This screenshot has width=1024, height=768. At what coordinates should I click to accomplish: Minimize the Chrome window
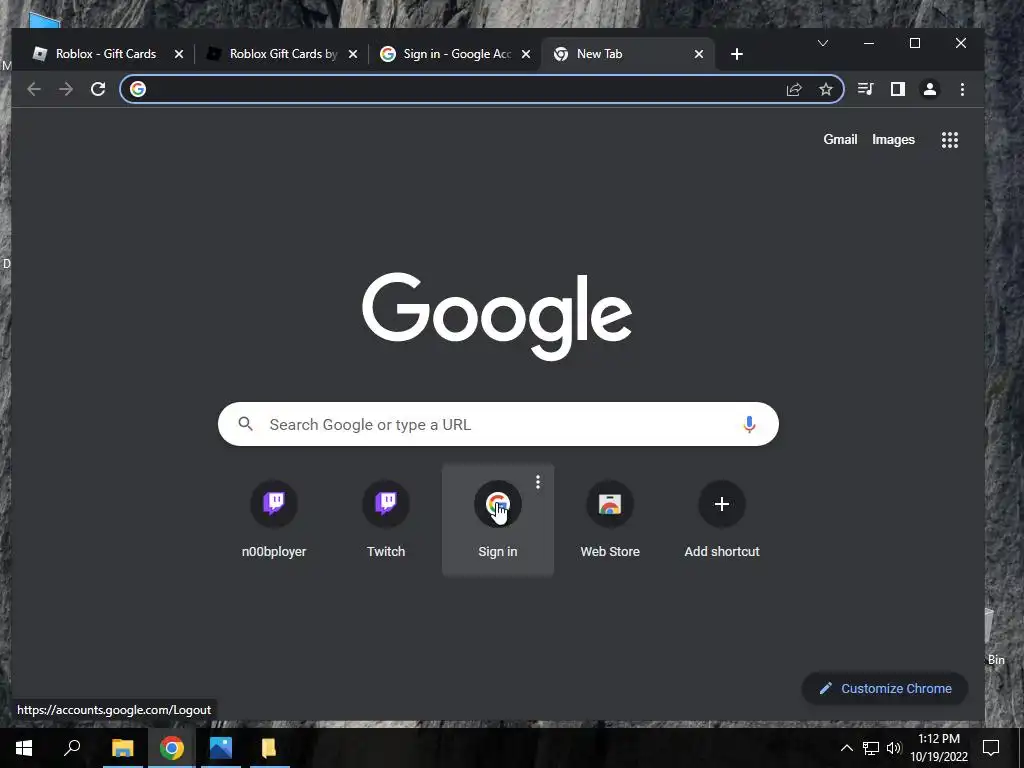point(869,43)
